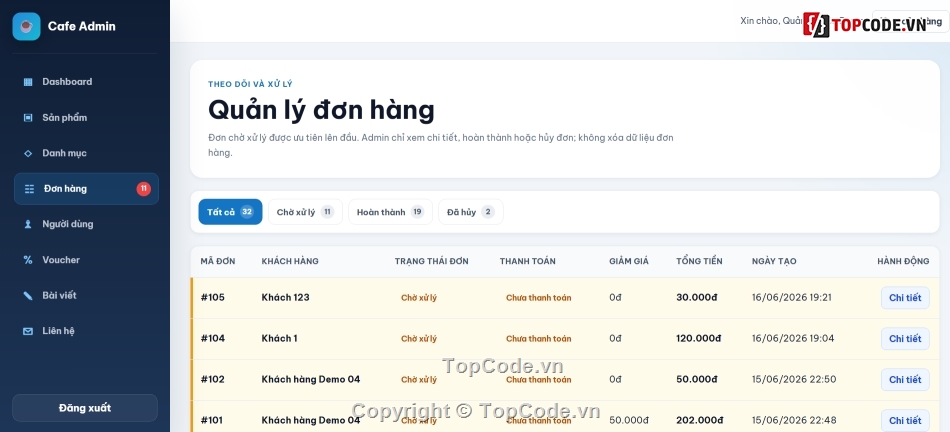Open the Voucher menu item
The image size is (950, 432).
pyautogui.click(x=86, y=260)
